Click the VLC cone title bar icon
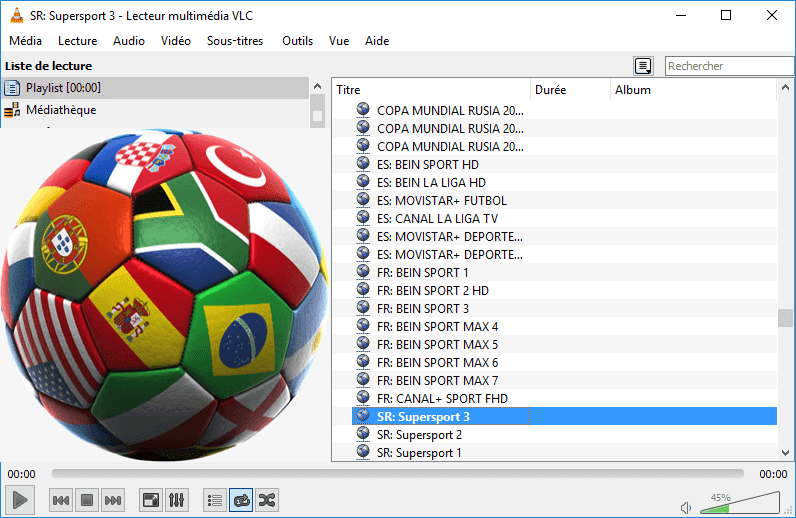796x518 pixels. pyautogui.click(x=16, y=16)
